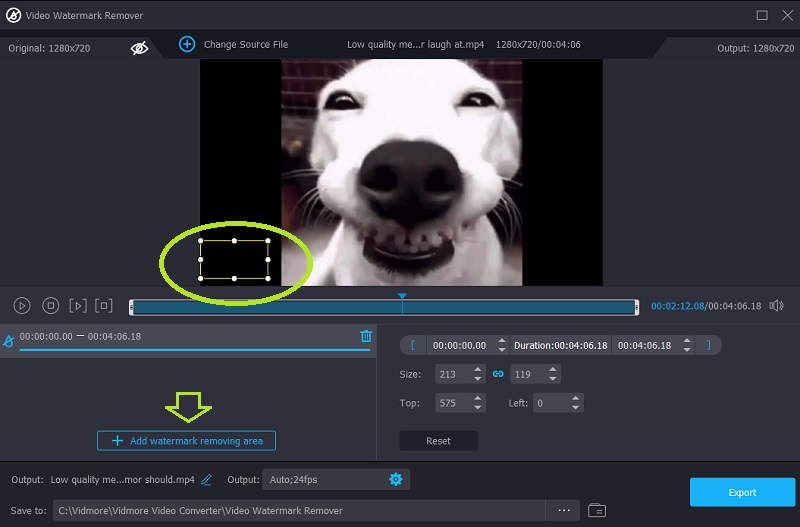800x527 pixels.
Task: Click Add watermark removing area button
Action: (186, 441)
